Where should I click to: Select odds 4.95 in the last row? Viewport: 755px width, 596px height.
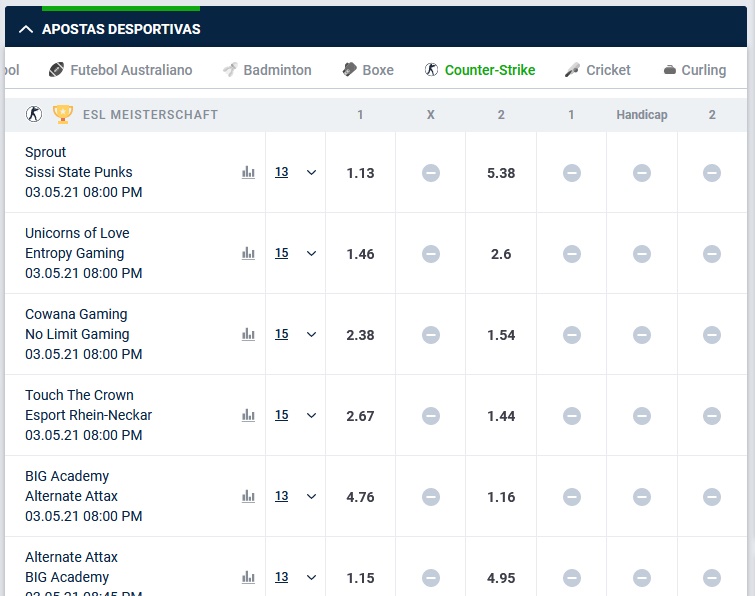click(x=501, y=577)
